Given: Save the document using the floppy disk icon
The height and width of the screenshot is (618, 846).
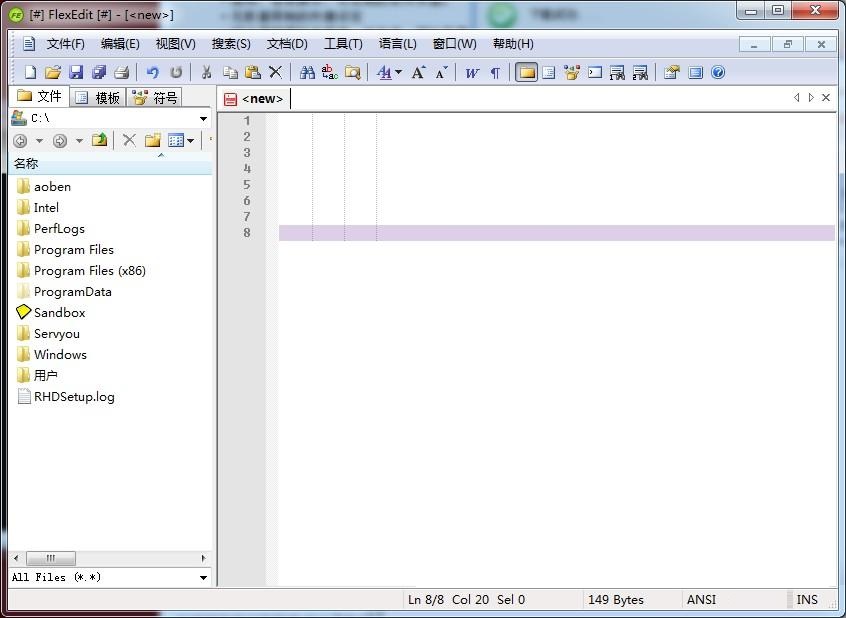Looking at the screenshot, I should (x=76, y=72).
